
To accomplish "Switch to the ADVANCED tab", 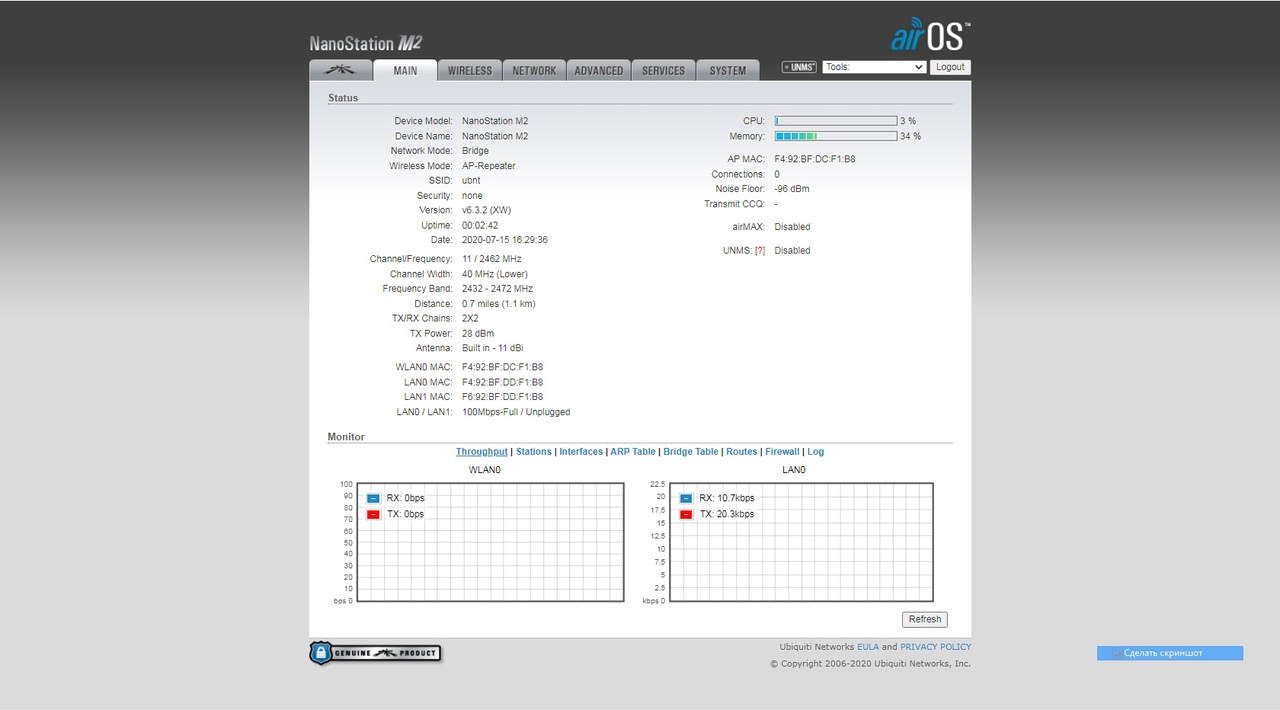I will 599,70.
